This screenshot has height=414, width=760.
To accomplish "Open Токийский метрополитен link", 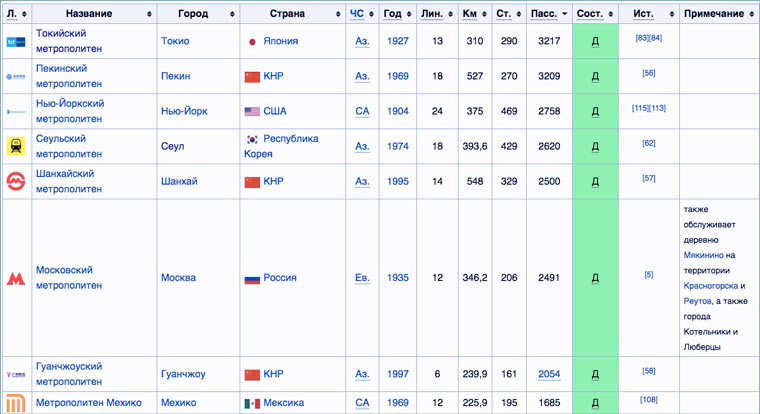I will pos(69,41).
